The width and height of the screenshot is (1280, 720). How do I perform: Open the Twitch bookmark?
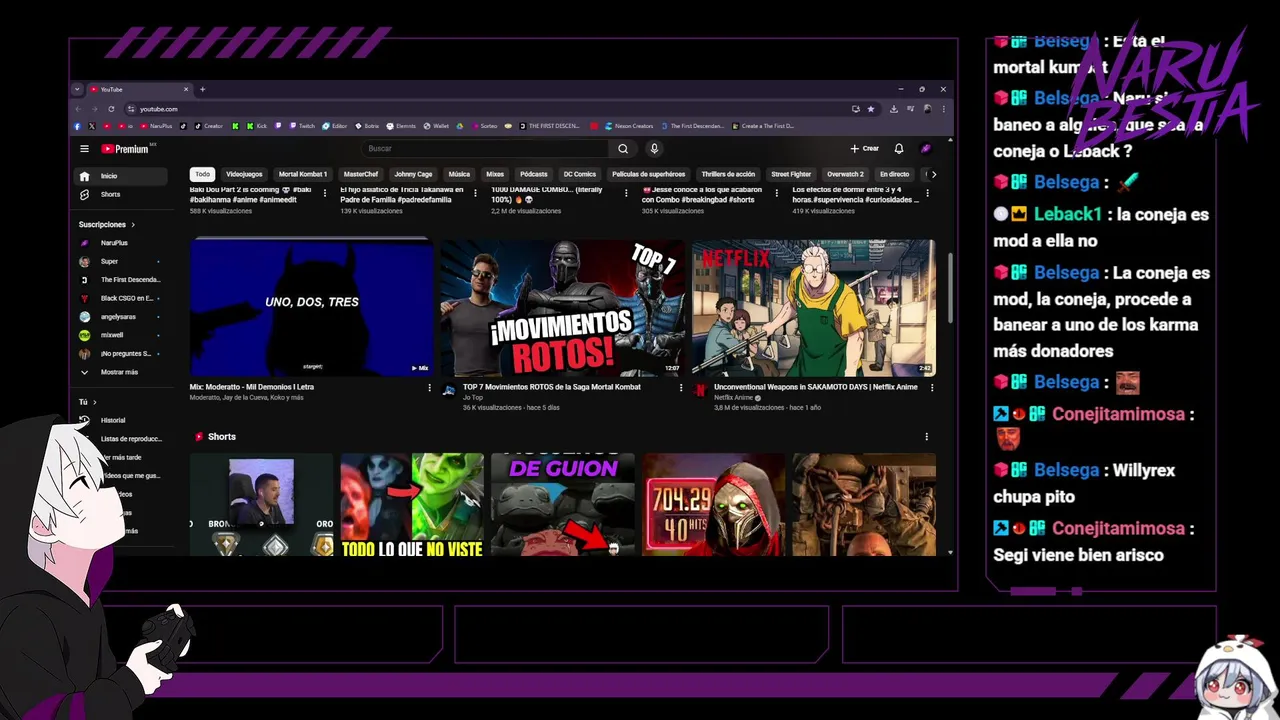pos(302,126)
